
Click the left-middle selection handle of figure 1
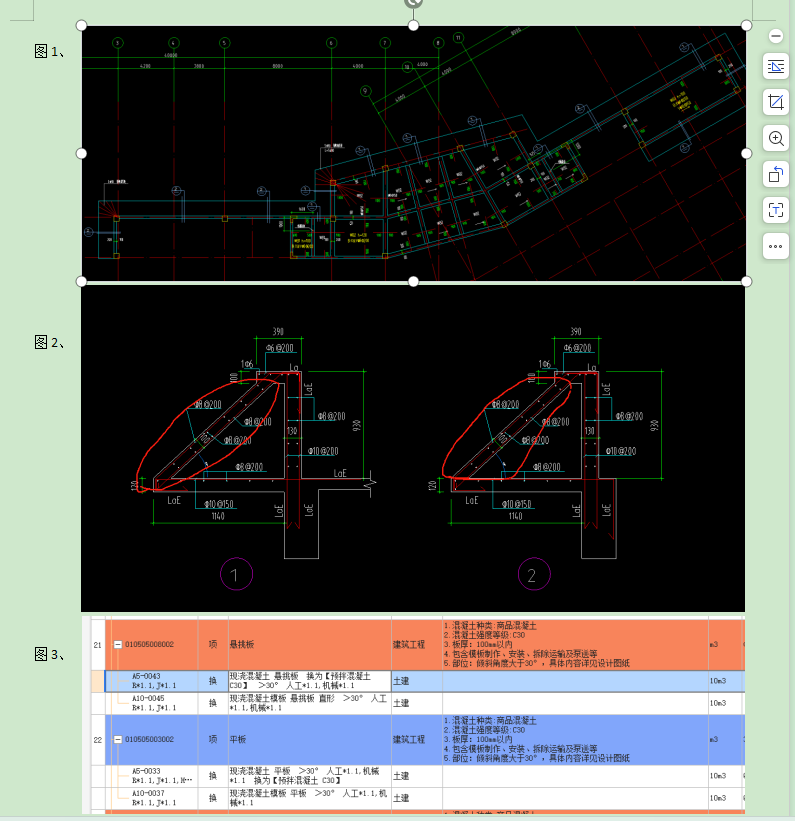point(81,153)
